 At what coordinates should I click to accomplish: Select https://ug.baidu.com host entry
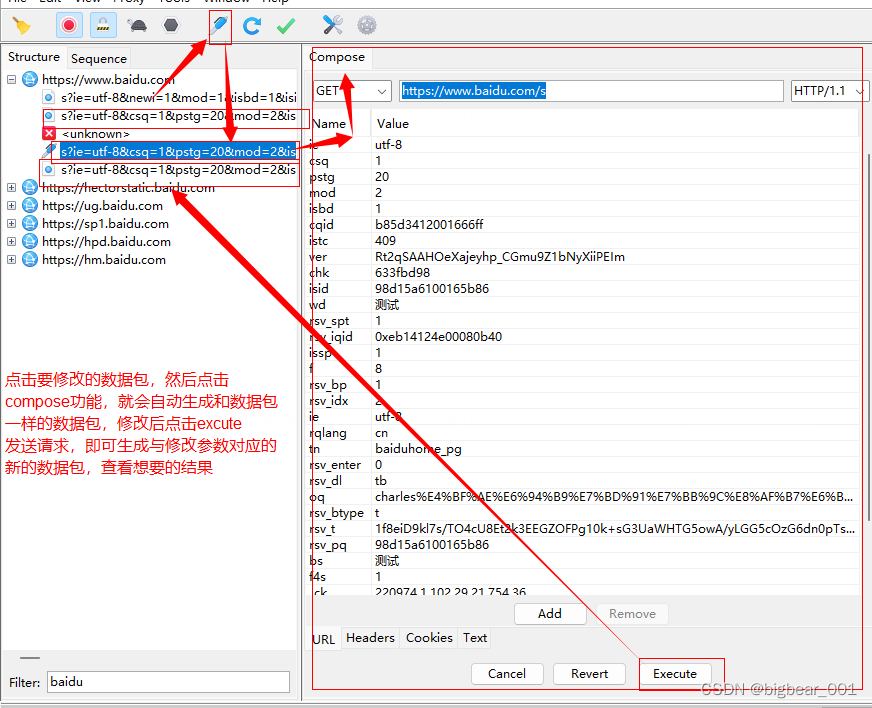click(x=102, y=206)
